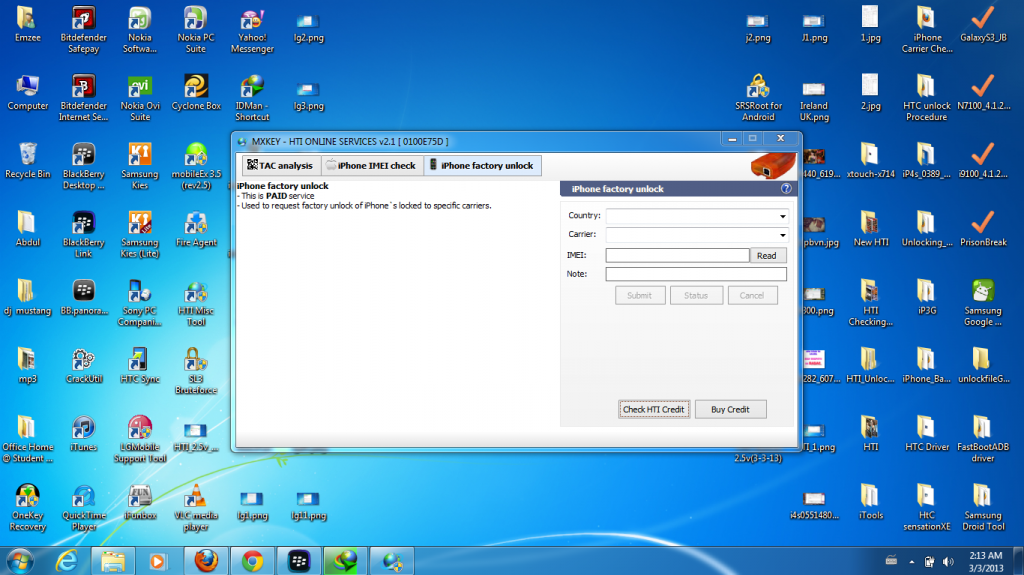Launch Samsung Kies desktop icon
This screenshot has height=575, width=1024.
tap(140, 167)
